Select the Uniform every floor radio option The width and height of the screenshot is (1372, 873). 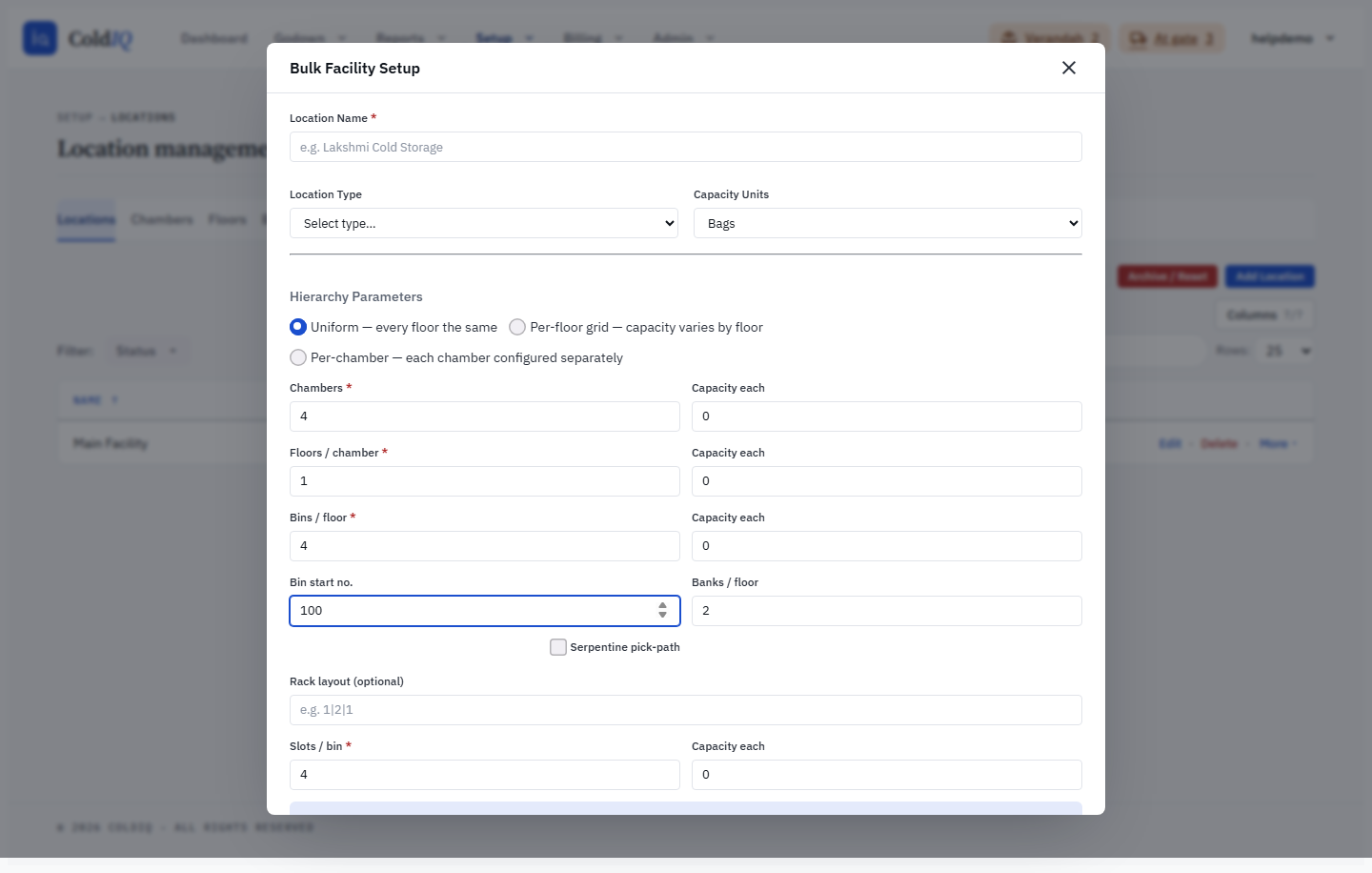tap(298, 327)
